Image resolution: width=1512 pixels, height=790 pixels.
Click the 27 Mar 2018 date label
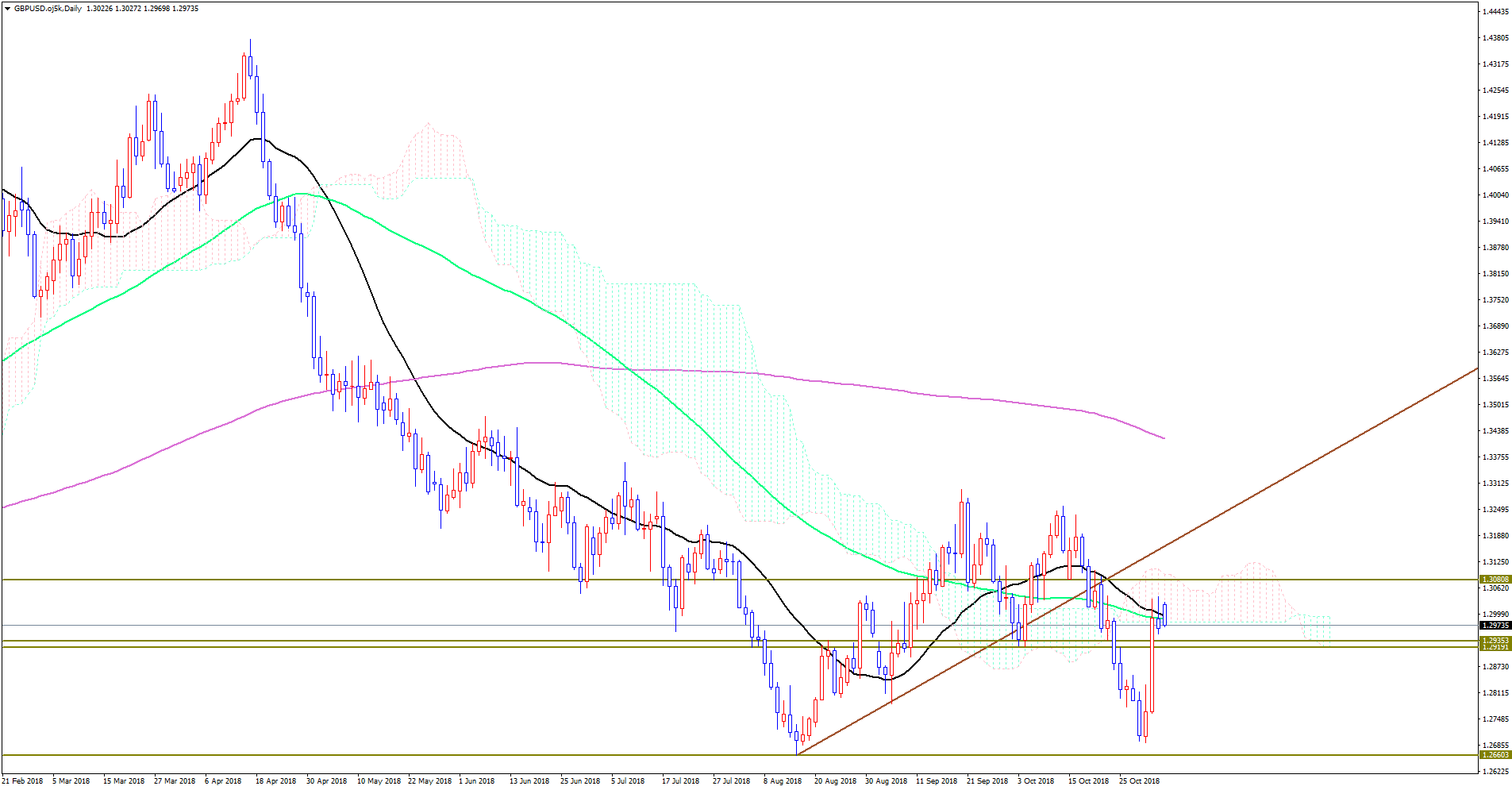(x=175, y=780)
